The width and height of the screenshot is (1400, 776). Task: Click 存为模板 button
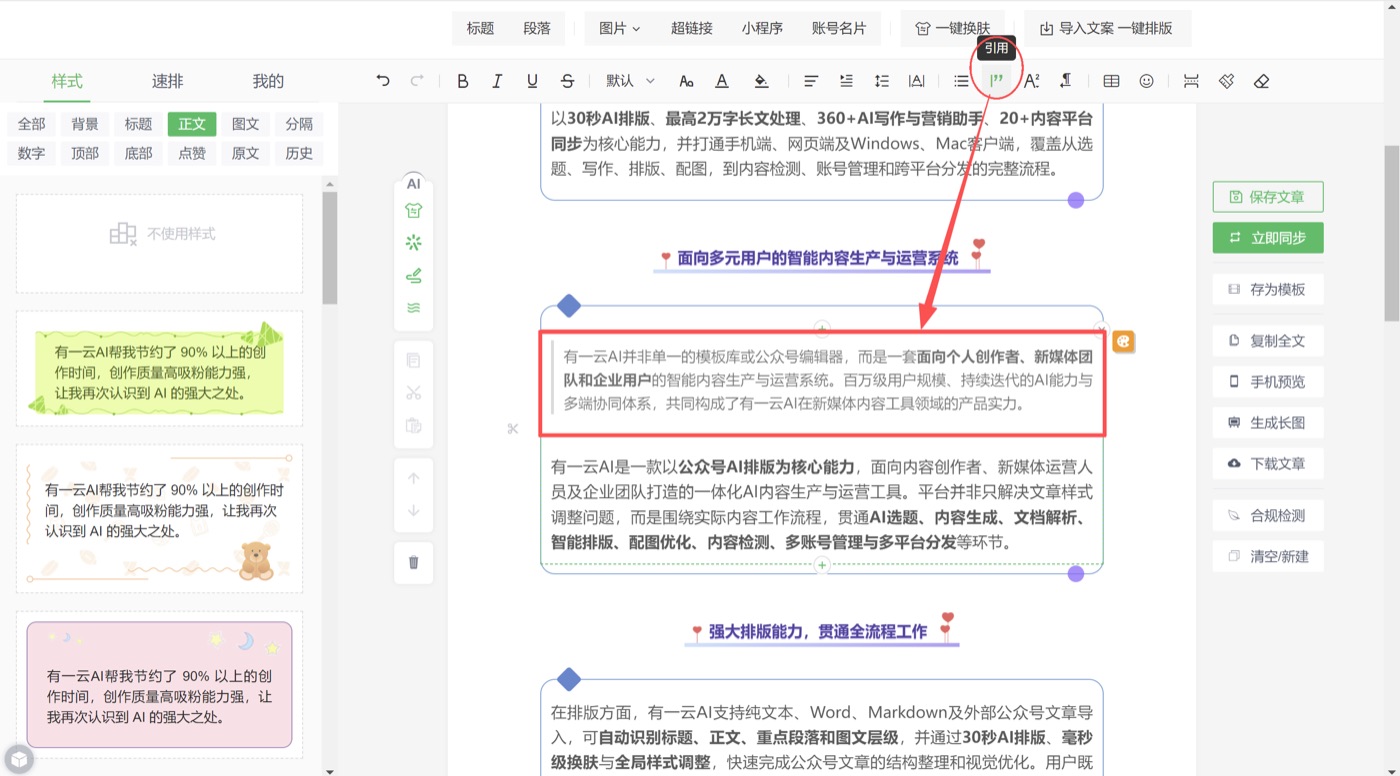click(x=1268, y=289)
